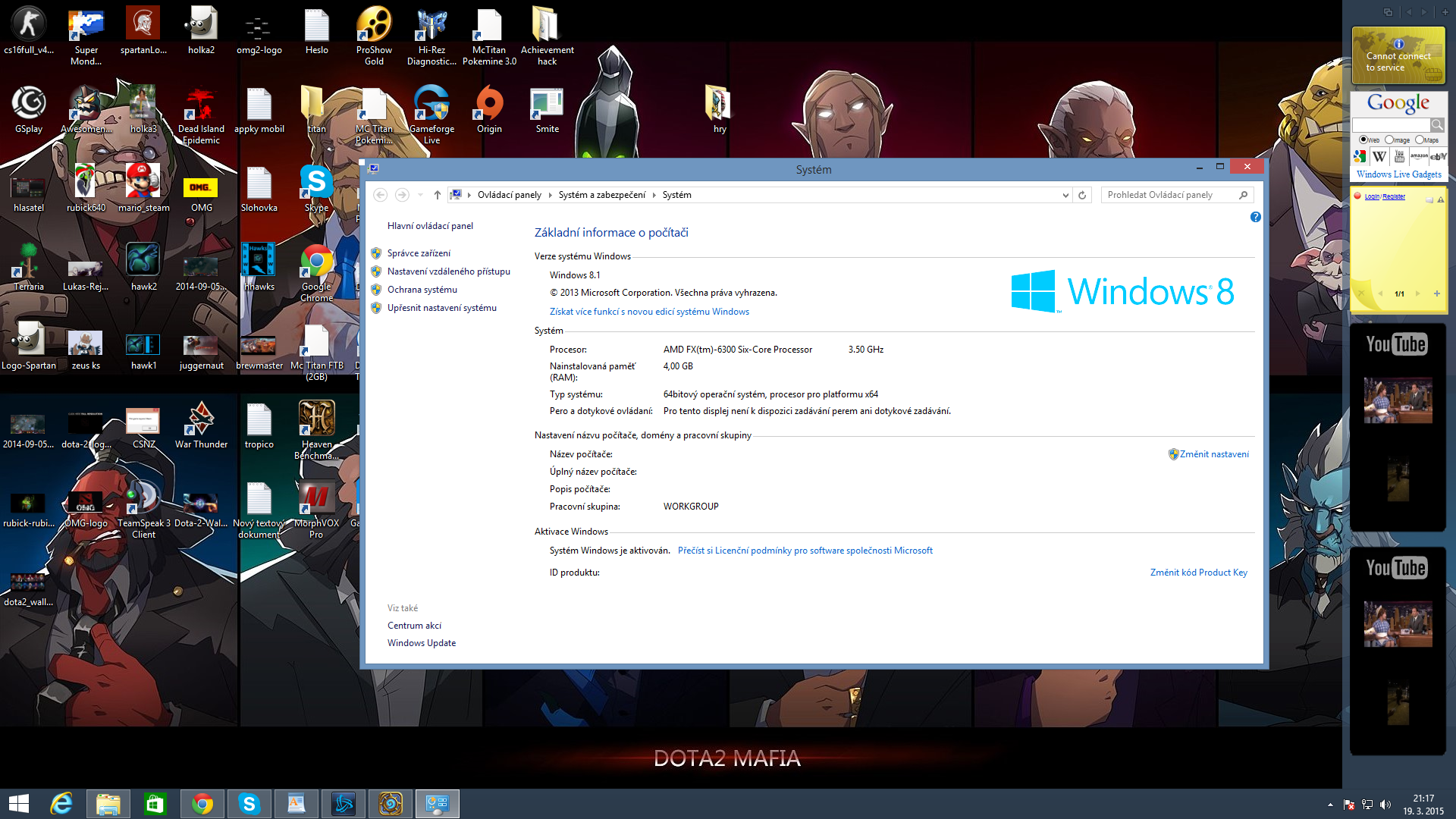
Task: Select the Web radio button in Google gadget
Action: tap(1363, 140)
